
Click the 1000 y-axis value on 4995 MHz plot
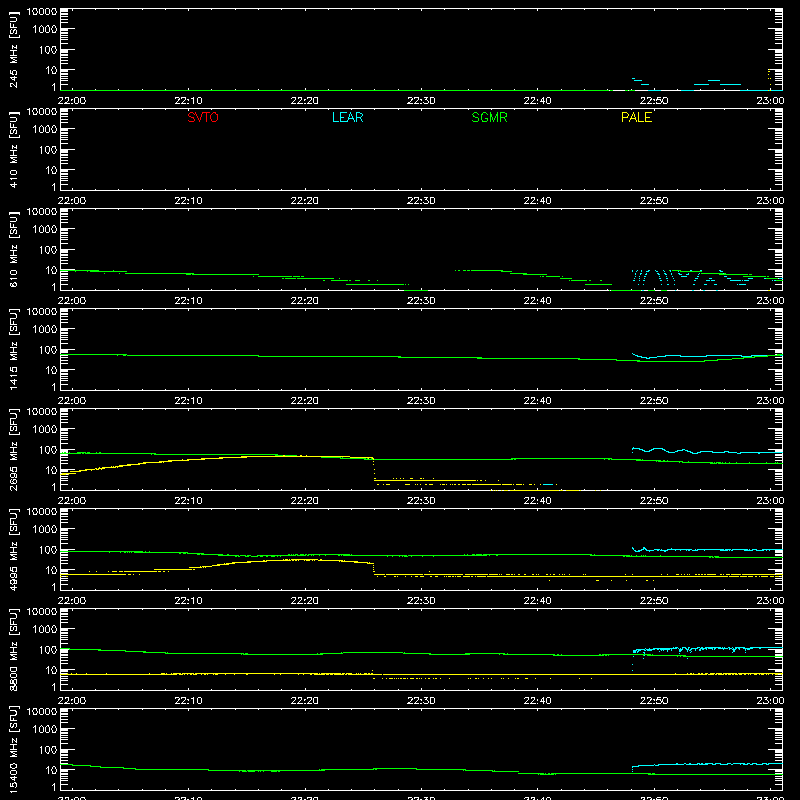click(x=44, y=530)
